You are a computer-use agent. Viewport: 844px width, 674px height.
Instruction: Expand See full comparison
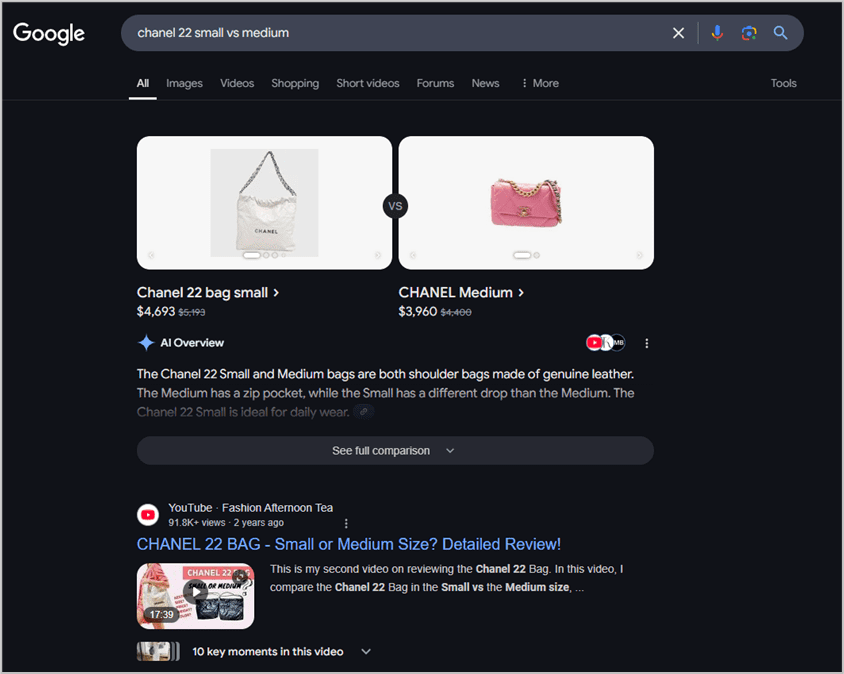pyautogui.click(x=395, y=451)
